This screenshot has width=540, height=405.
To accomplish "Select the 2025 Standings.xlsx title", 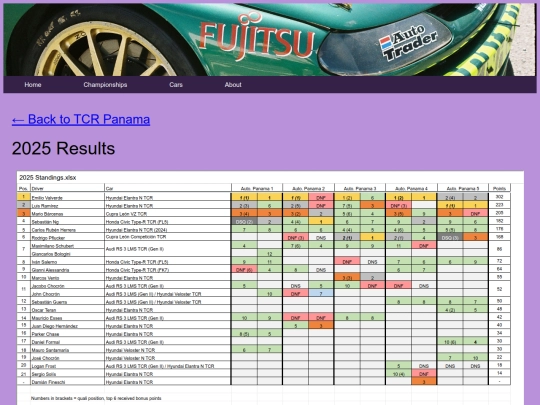I will (48, 178).
